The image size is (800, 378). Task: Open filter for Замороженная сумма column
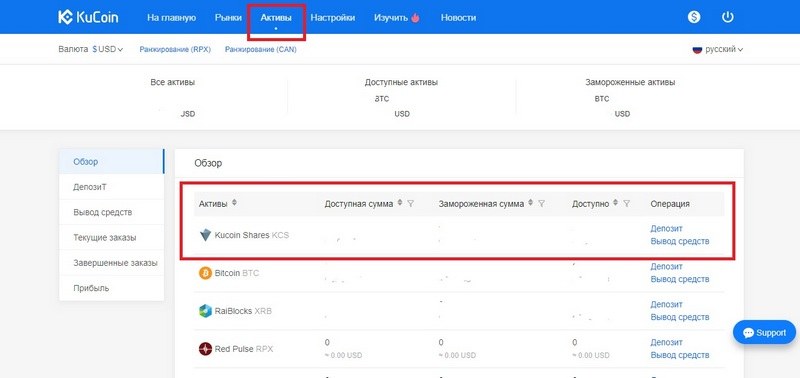[x=541, y=204]
